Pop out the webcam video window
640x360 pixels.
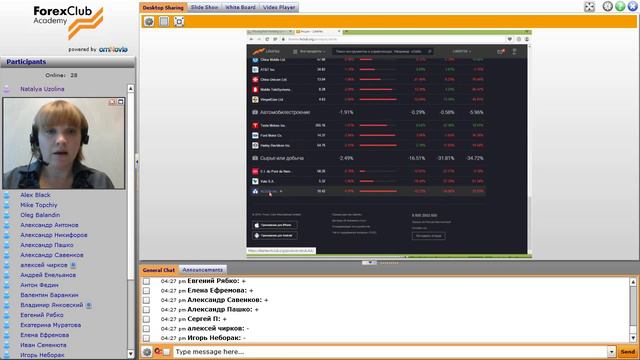120,102
